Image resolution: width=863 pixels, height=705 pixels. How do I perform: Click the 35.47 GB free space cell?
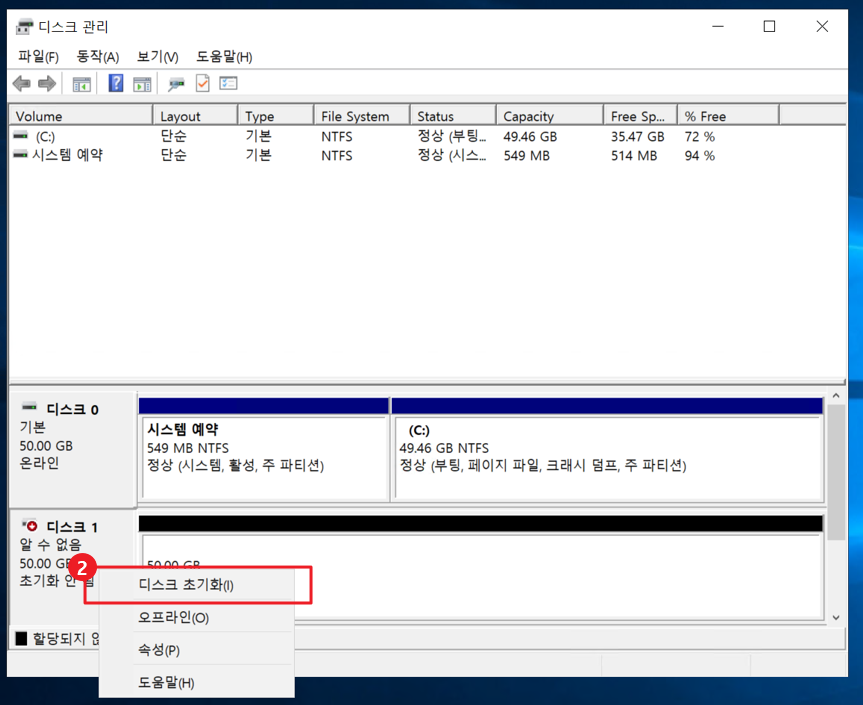click(637, 136)
